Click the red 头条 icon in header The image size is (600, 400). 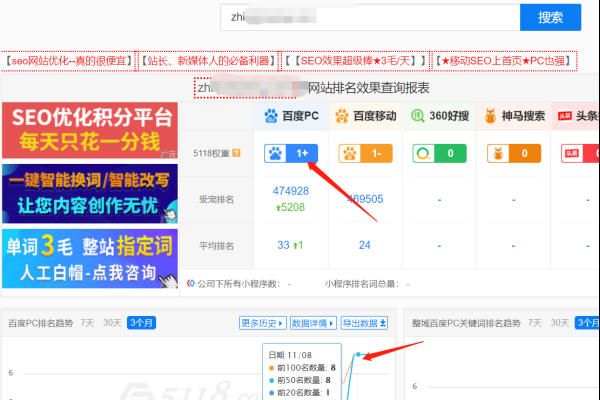point(565,116)
